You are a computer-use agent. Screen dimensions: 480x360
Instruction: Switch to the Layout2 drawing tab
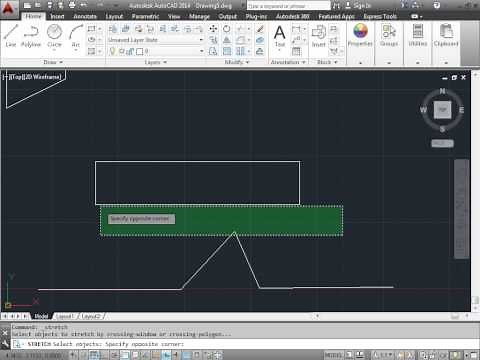click(x=91, y=316)
